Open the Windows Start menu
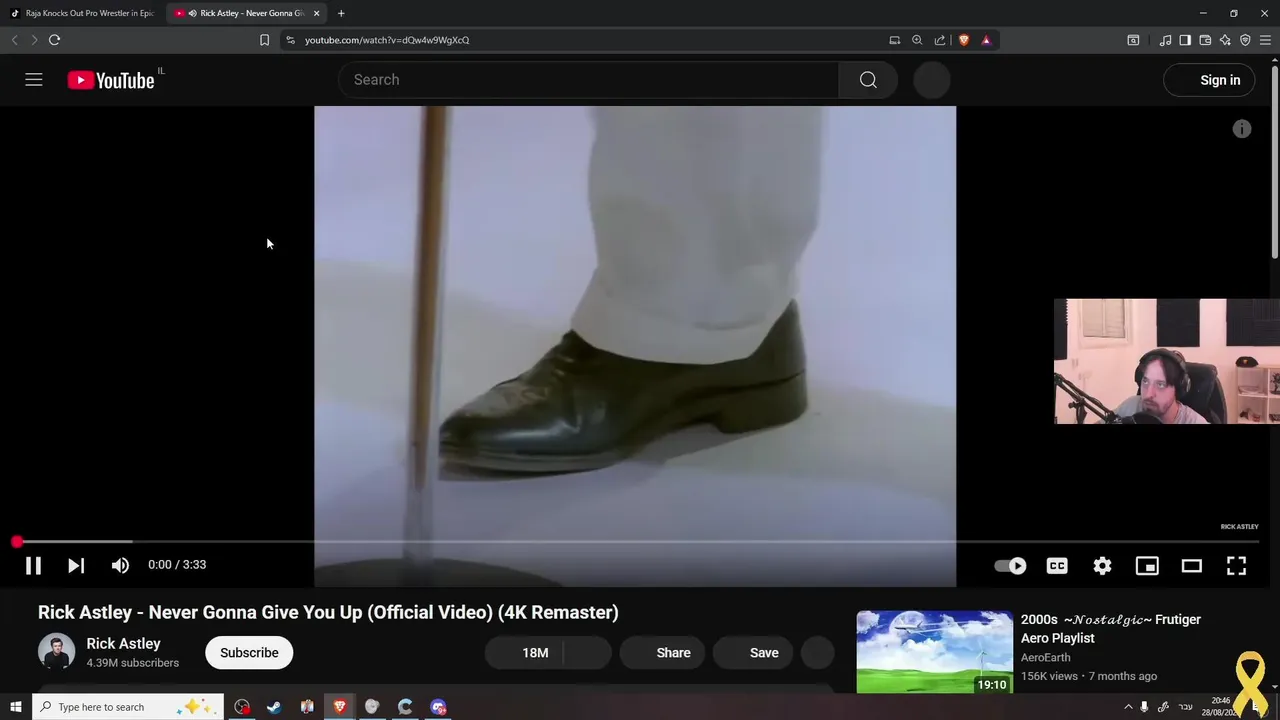1280x720 pixels. [x=15, y=707]
